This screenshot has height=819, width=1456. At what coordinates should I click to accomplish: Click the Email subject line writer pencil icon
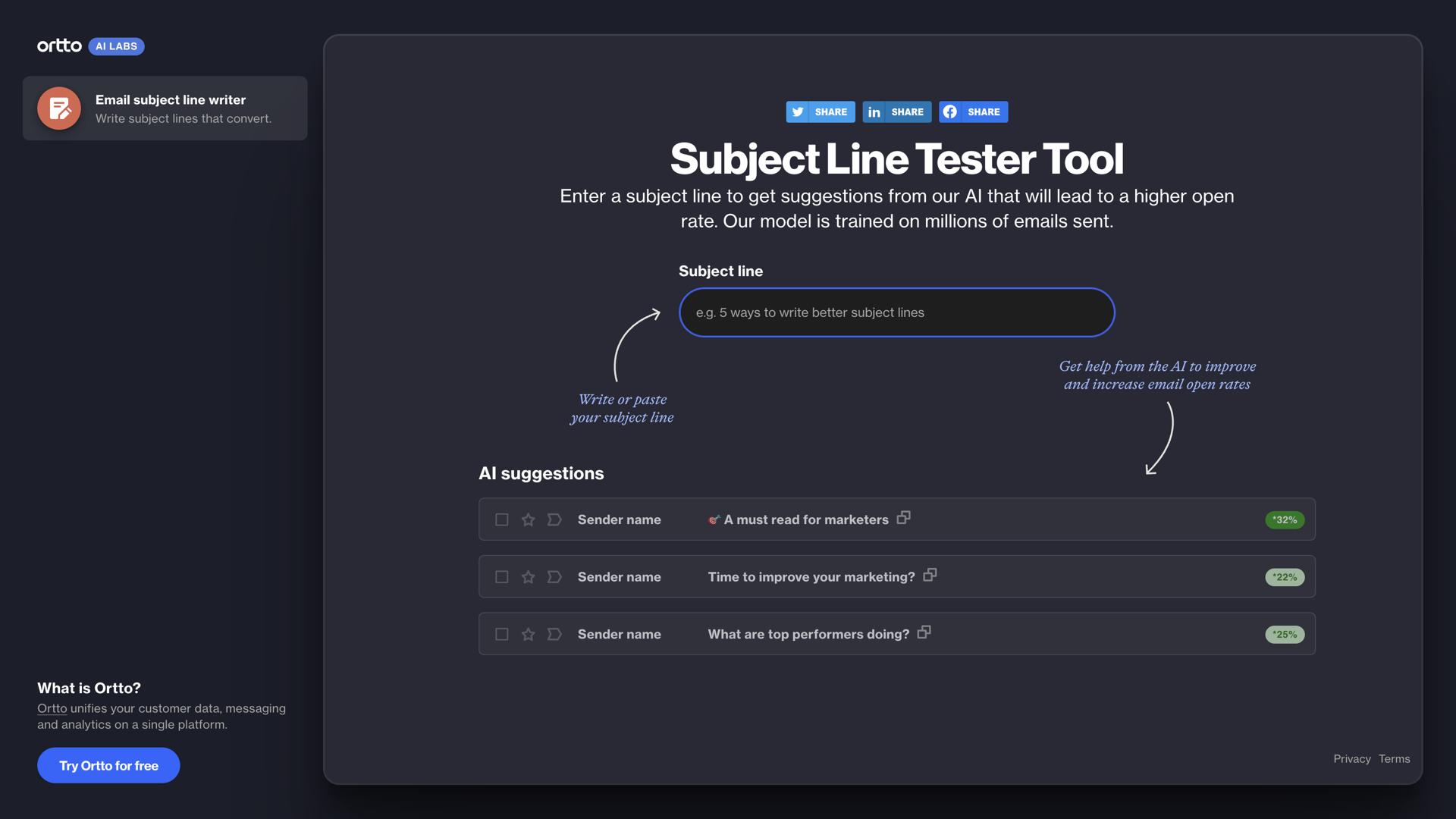tap(58, 108)
